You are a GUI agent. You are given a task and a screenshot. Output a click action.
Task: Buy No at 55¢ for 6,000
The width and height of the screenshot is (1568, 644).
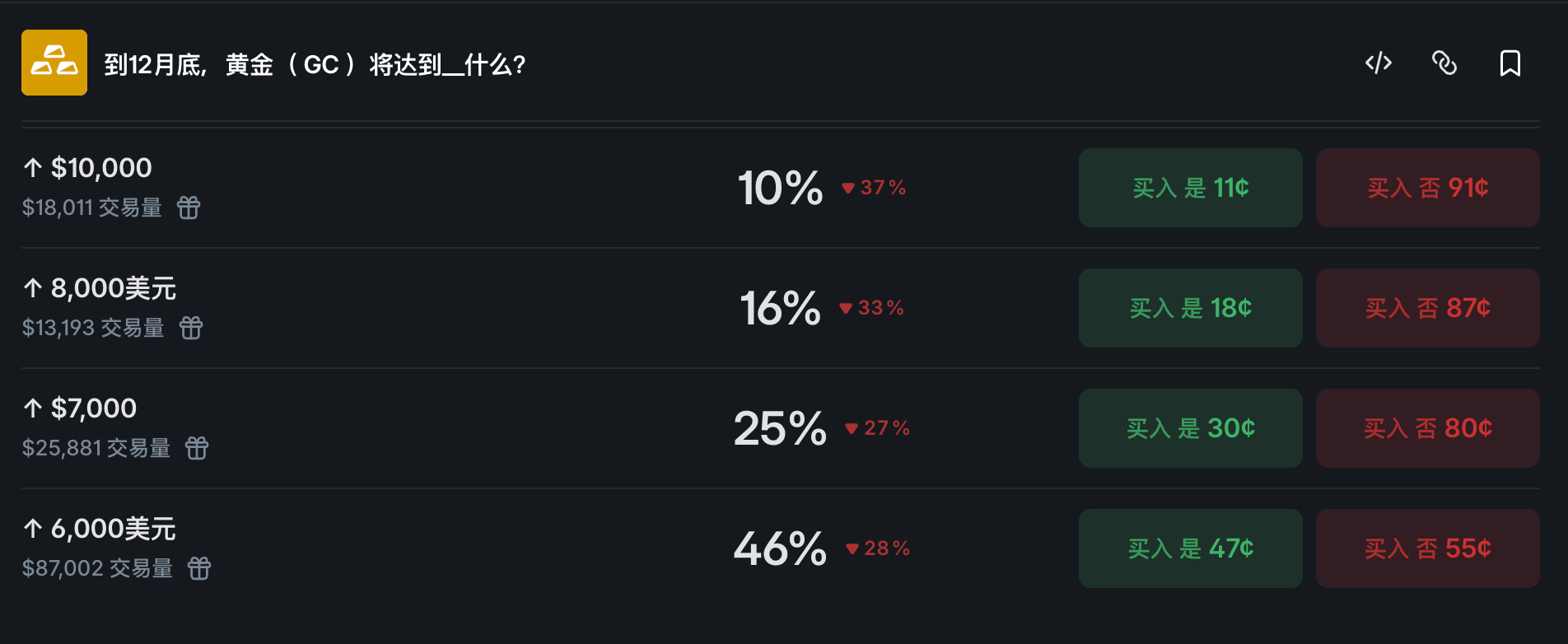tap(1427, 548)
